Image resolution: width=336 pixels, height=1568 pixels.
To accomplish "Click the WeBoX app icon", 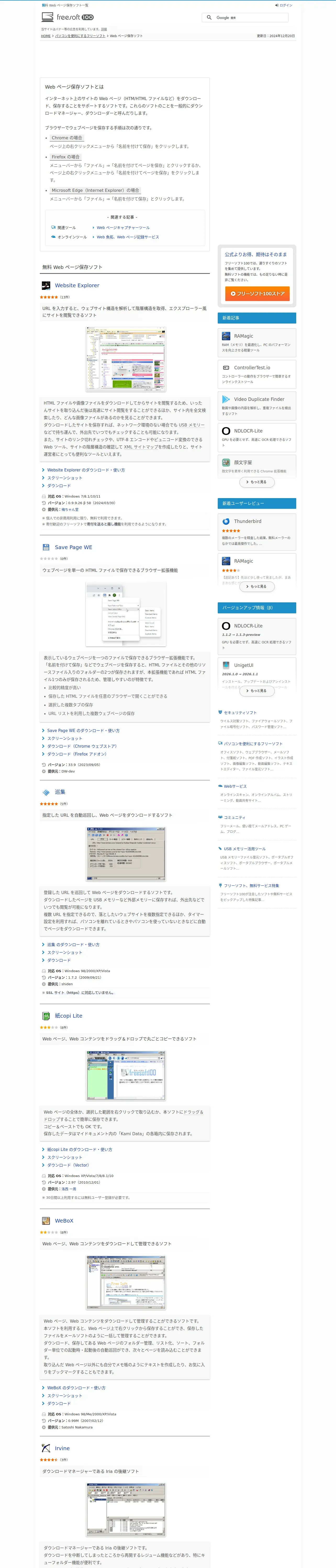I will click(46, 1220).
